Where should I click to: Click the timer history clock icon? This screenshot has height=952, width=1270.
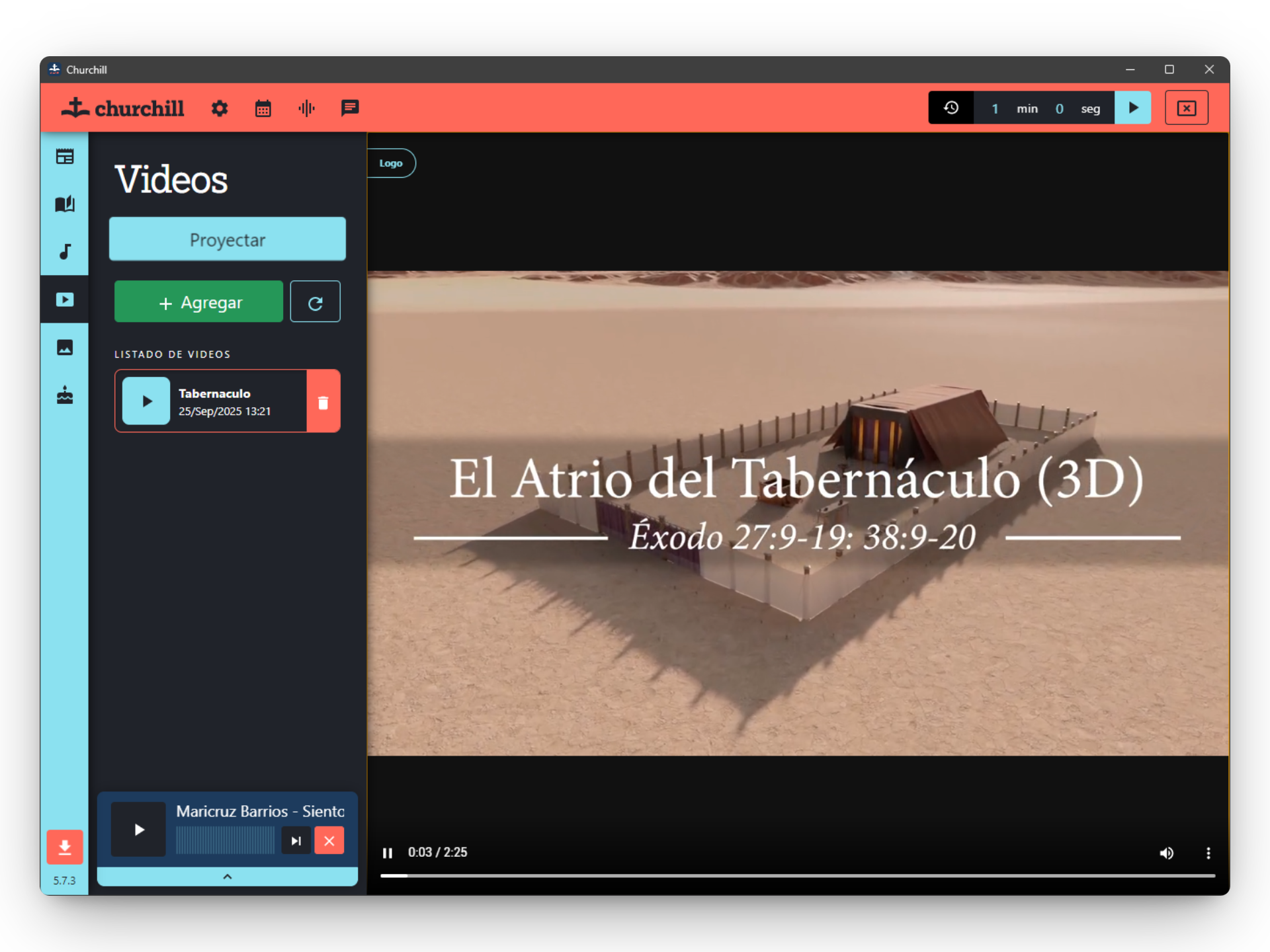(x=951, y=107)
